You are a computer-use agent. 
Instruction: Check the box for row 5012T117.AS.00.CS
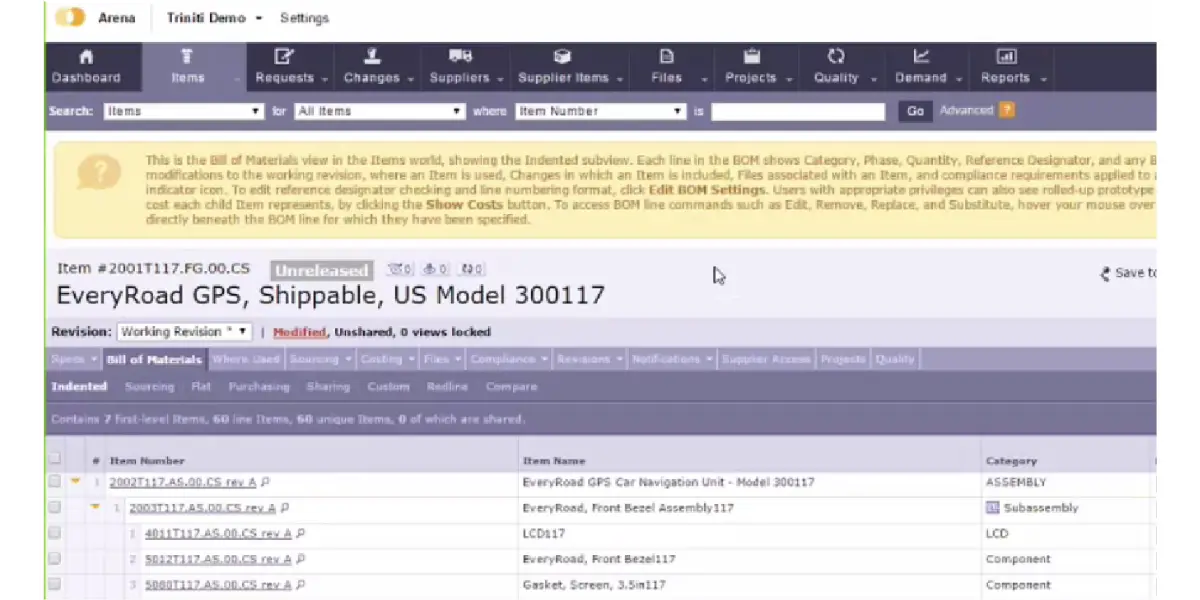55,560
